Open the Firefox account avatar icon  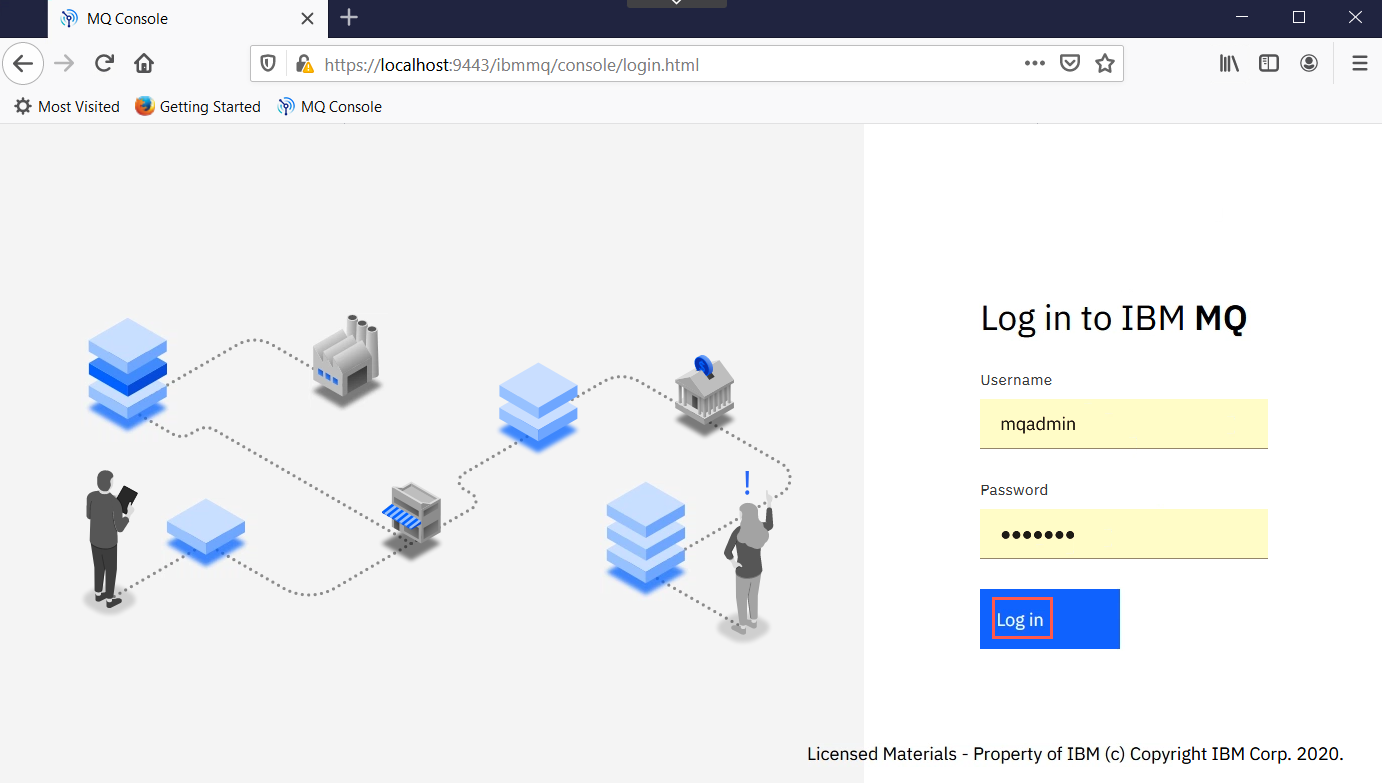[x=1309, y=64]
